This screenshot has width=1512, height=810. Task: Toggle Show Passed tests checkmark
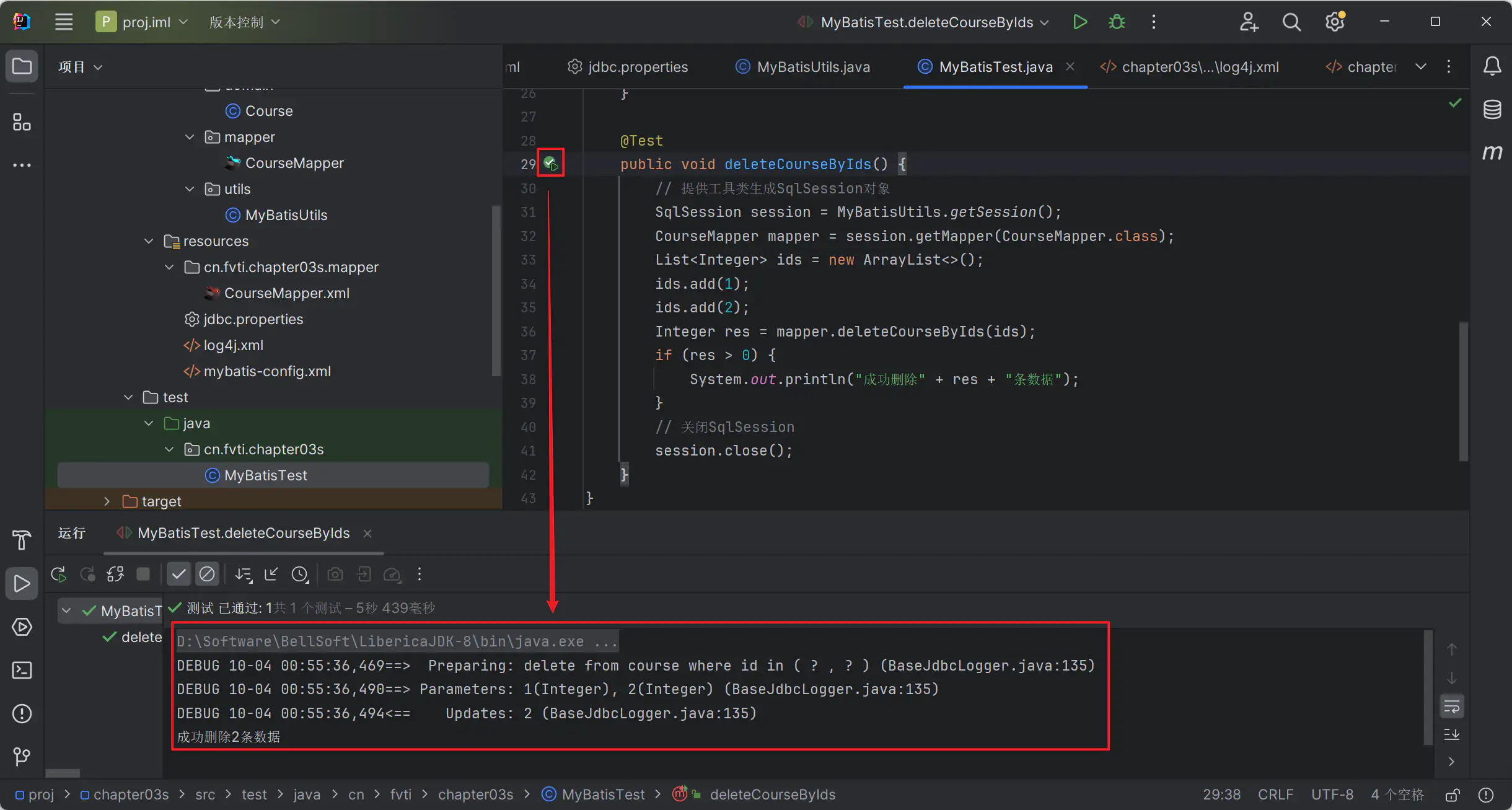tap(178, 574)
